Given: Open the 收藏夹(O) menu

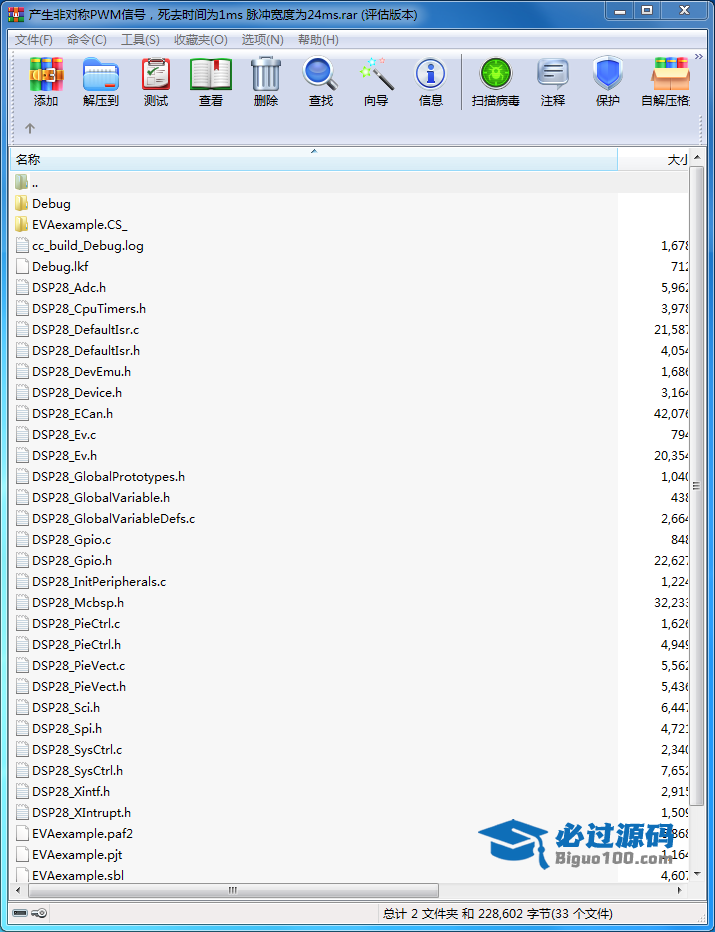Looking at the screenshot, I should (201, 40).
